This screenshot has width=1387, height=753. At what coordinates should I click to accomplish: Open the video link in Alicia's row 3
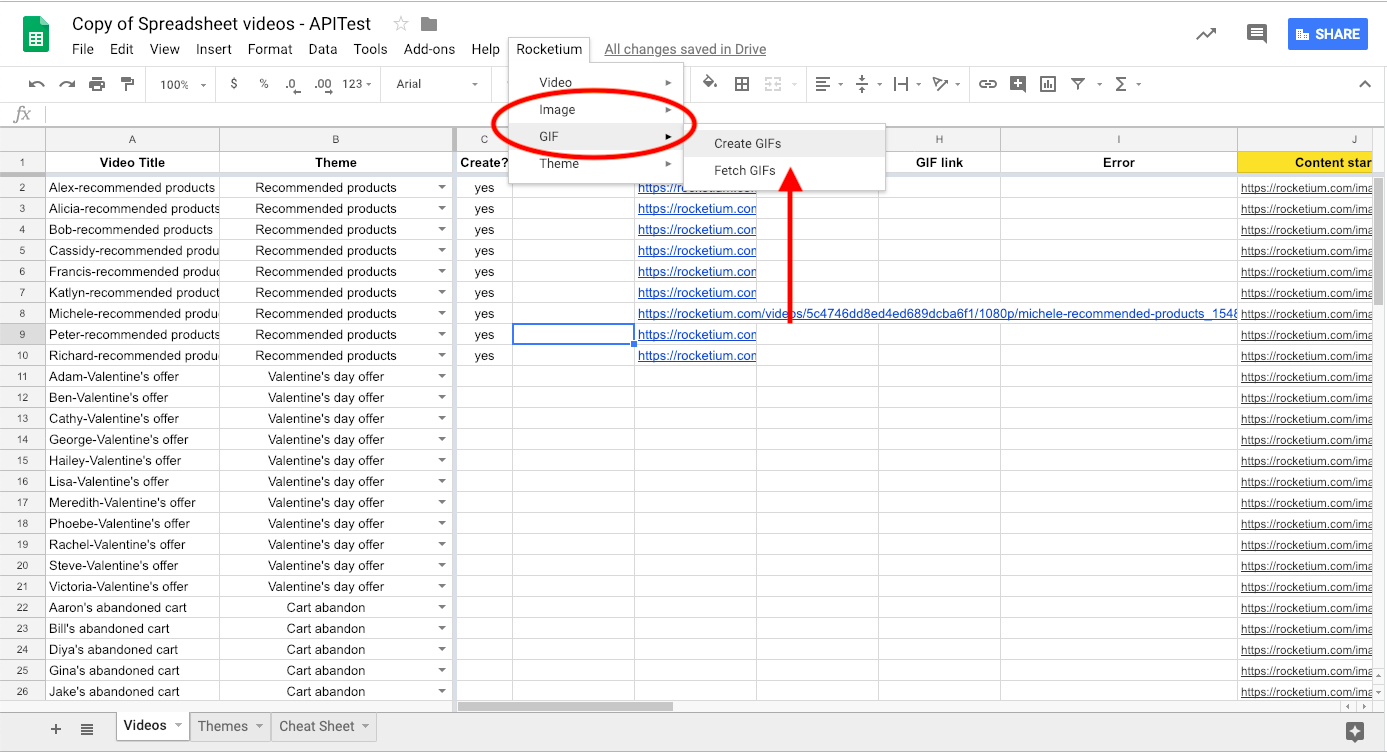tap(697, 209)
